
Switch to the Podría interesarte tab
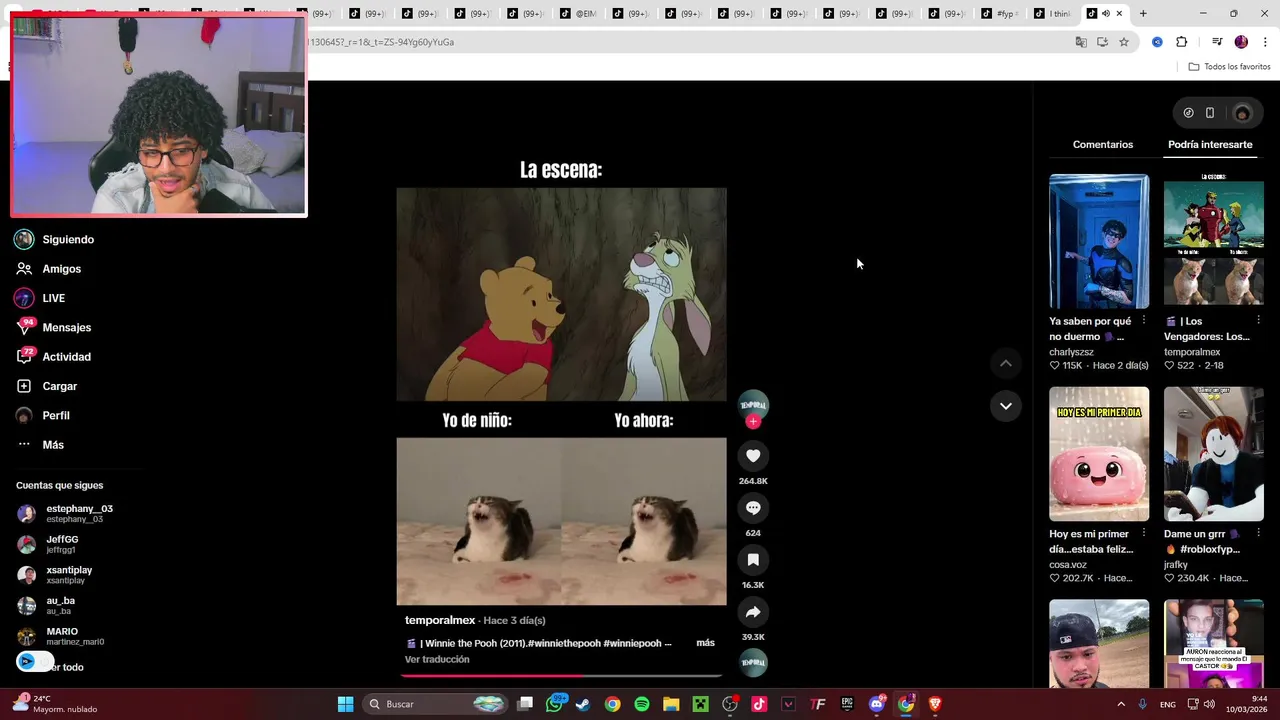pos(1210,145)
